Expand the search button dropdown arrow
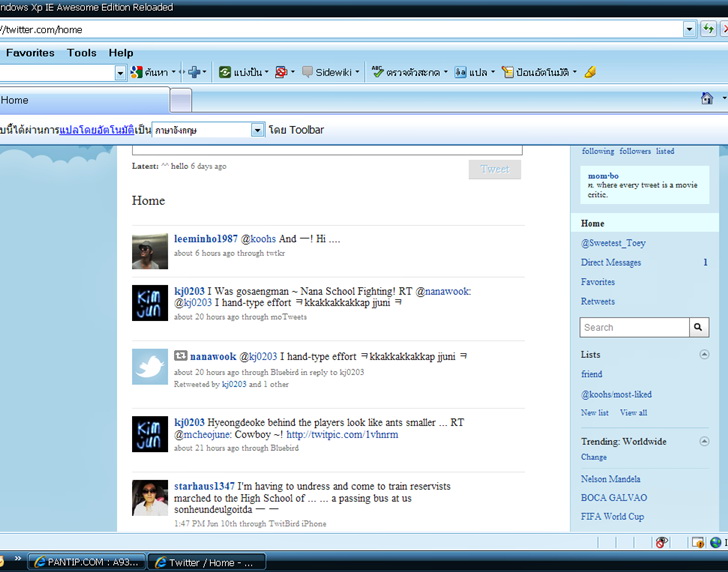The image size is (728, 572). pos(173,72)
